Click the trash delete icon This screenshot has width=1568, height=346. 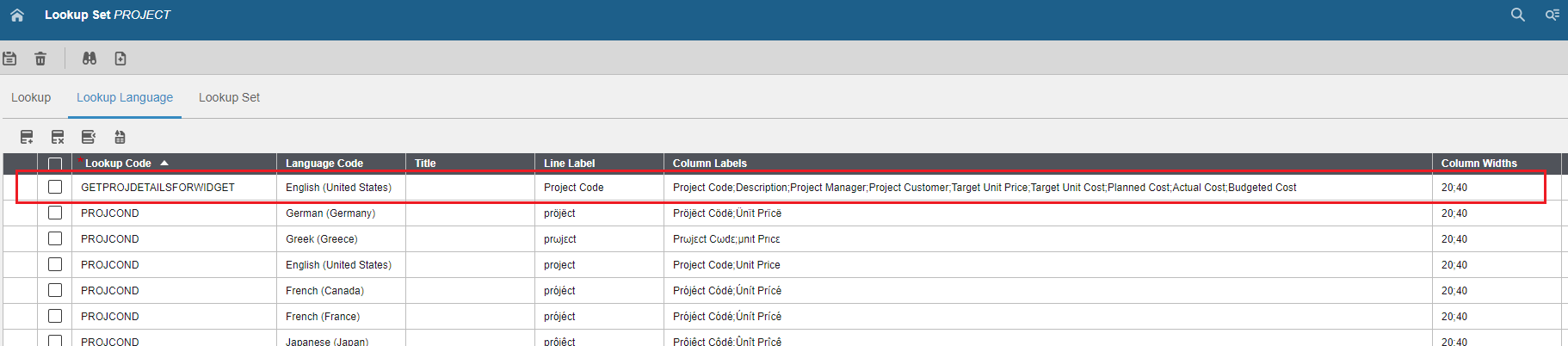click(x=40, y=59)
